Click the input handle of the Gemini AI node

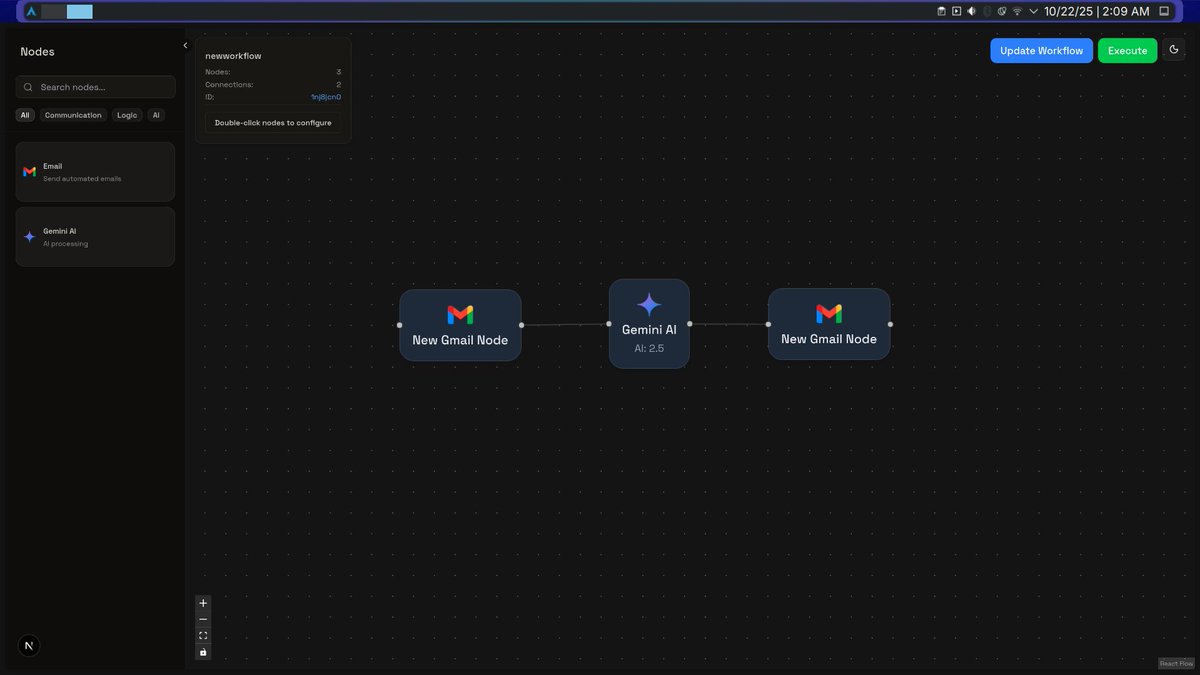[x=609, y=324]
